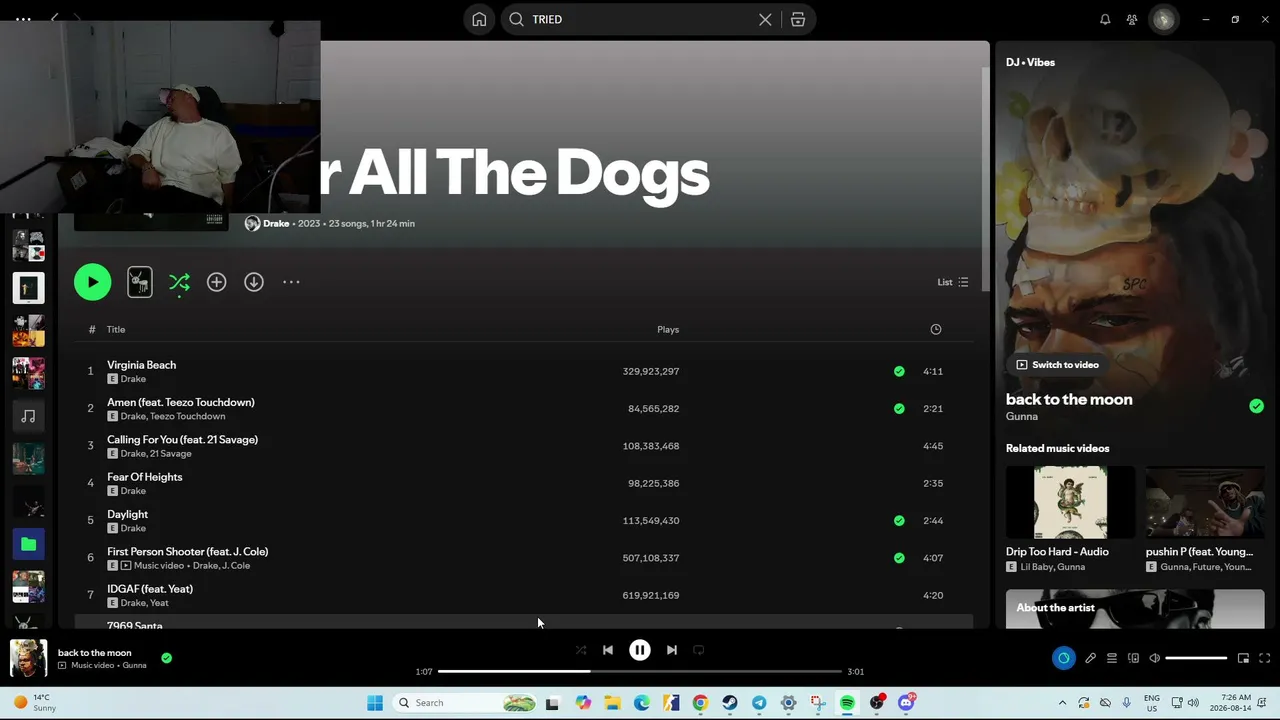The image size is (1280, 720).
Task: Toggle saved checkmark in Now Playing panel
Action: (x=1256, y=406)
